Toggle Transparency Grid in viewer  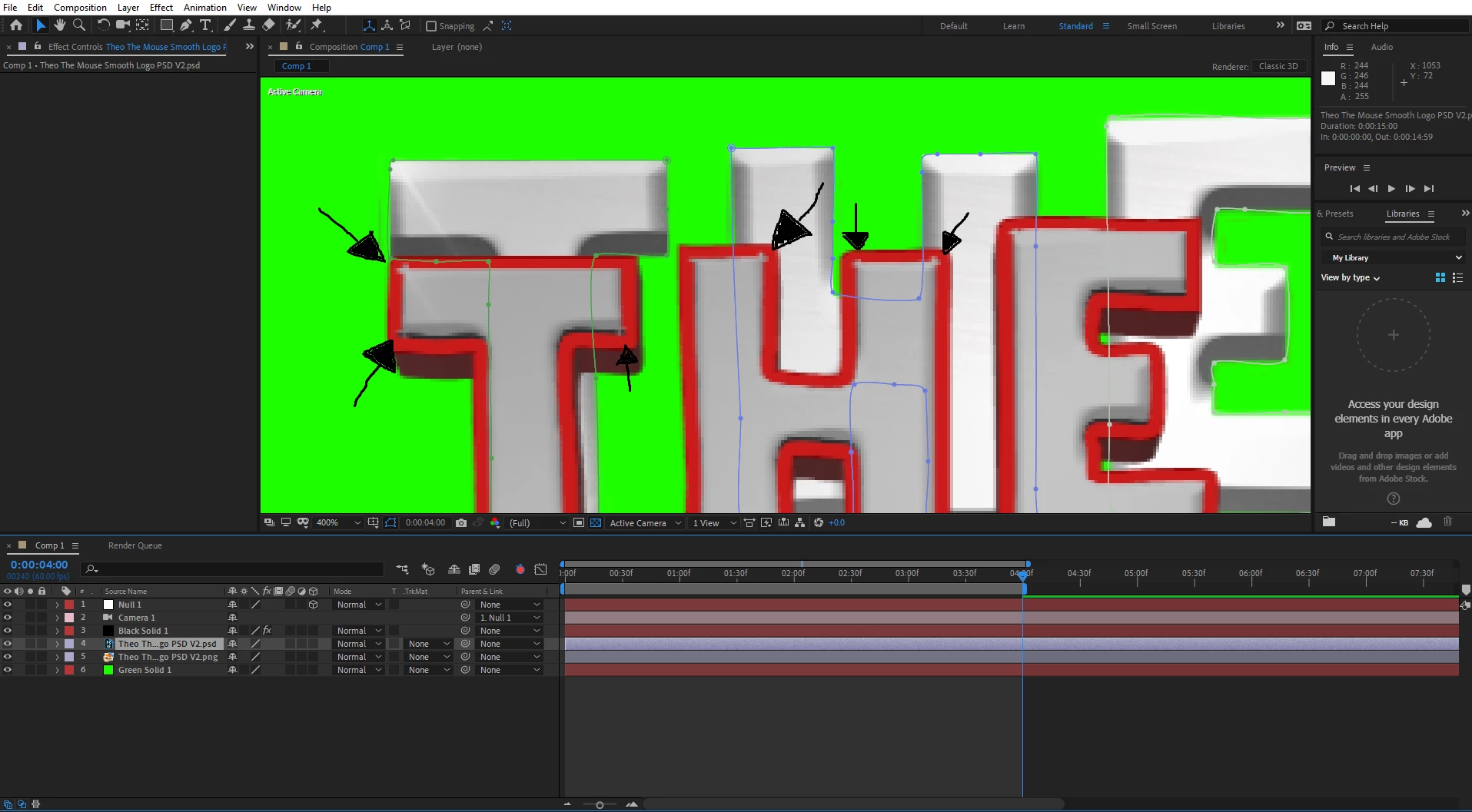pyautogui.click(x=596, y=522)
